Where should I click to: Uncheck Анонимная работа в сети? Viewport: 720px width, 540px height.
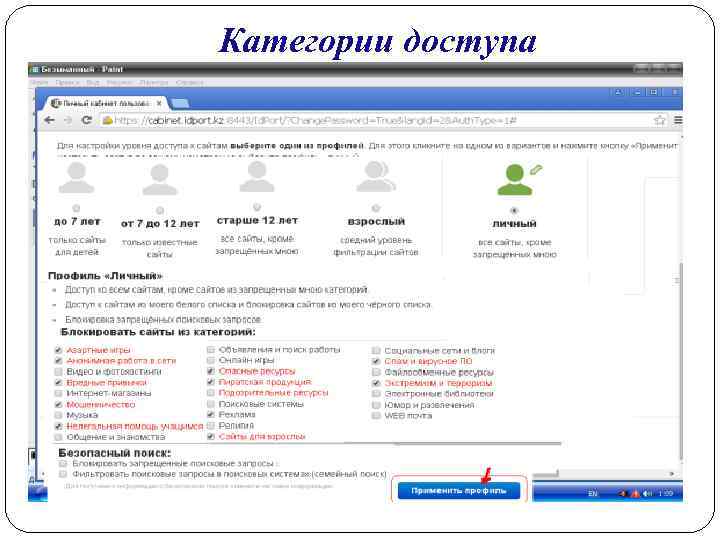[58, 361]
